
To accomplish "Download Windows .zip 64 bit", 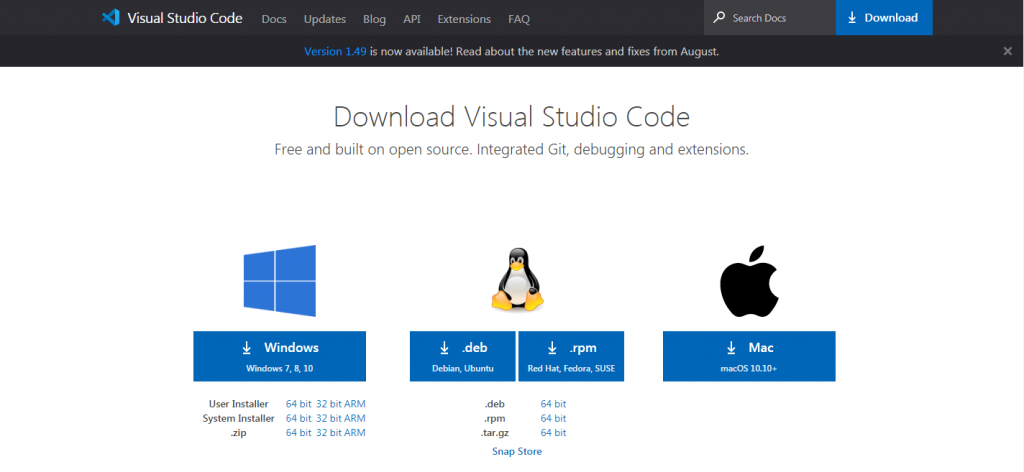I will coord(298,433).
